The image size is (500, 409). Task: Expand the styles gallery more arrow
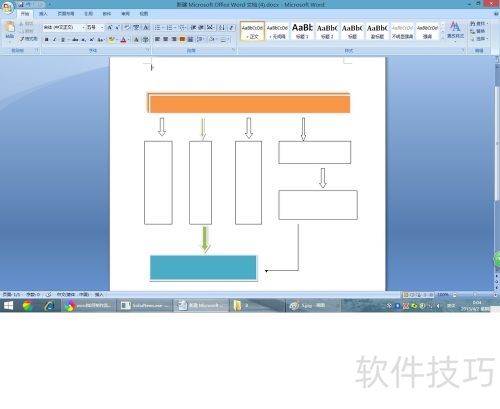(443, 38)
